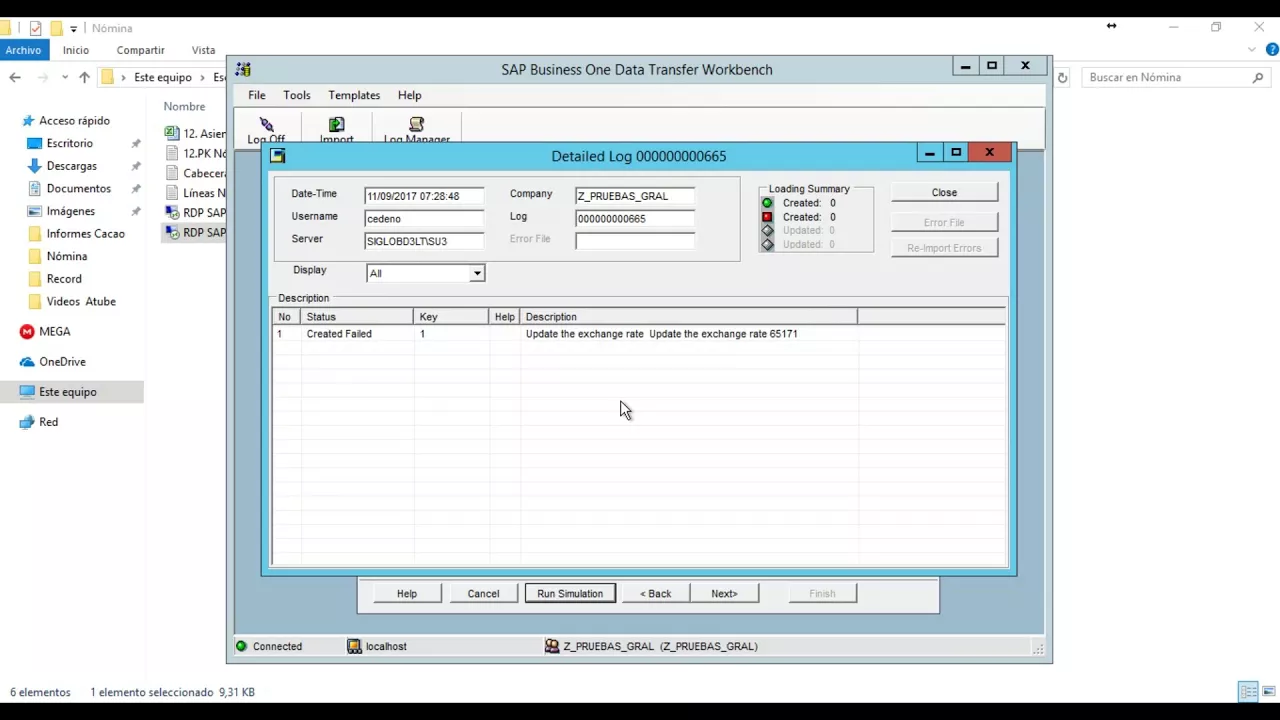Click the < Back wizard button
The width and height of the screenshot is (1280, 720).
(x=656, y=593)
